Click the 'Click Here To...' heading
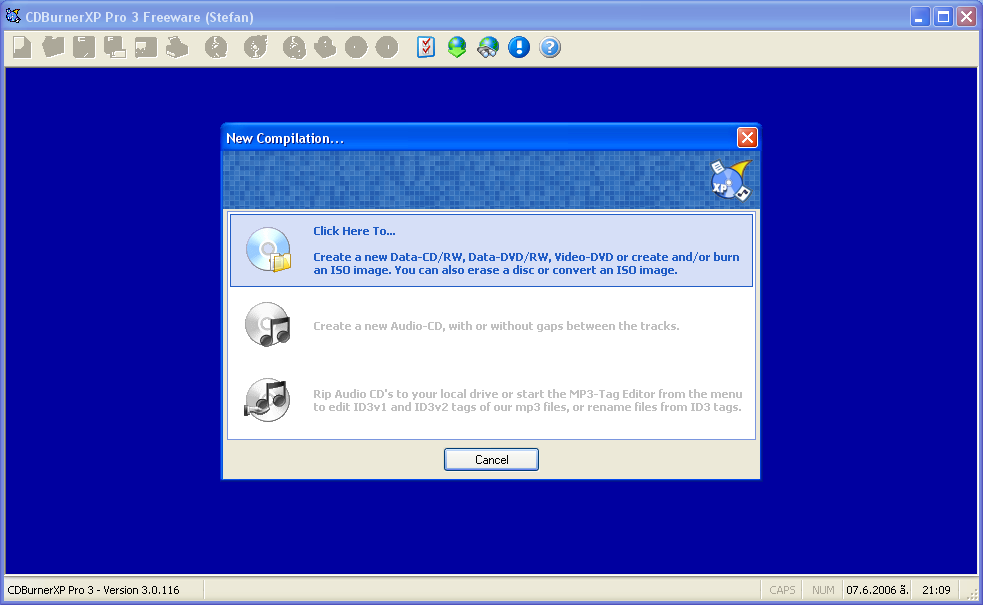This screenshot has height=605, width=983. click(354, 231)
